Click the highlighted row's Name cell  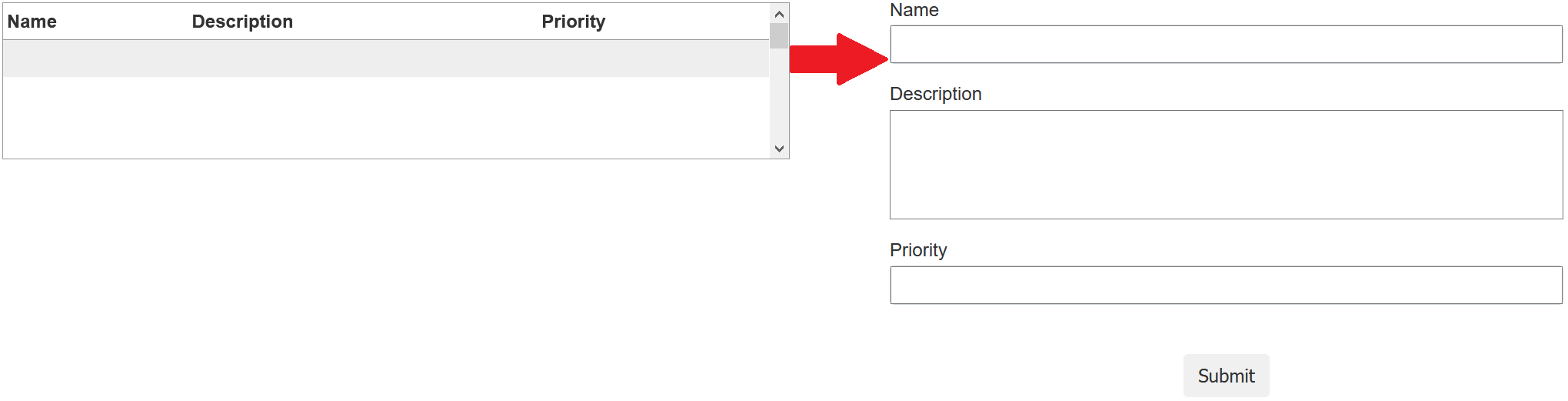point(92,58)
